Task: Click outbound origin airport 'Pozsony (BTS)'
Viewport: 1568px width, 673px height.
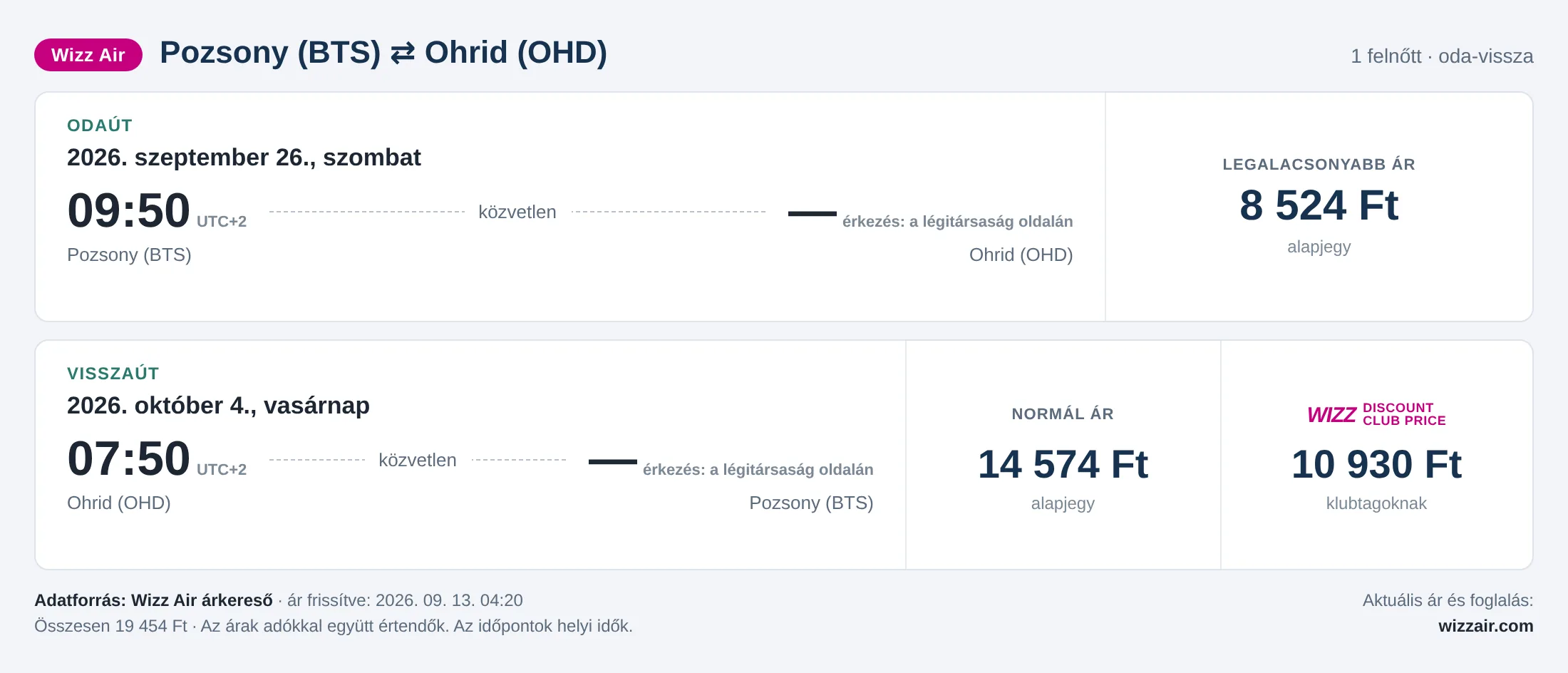Action: coord(129,255)
